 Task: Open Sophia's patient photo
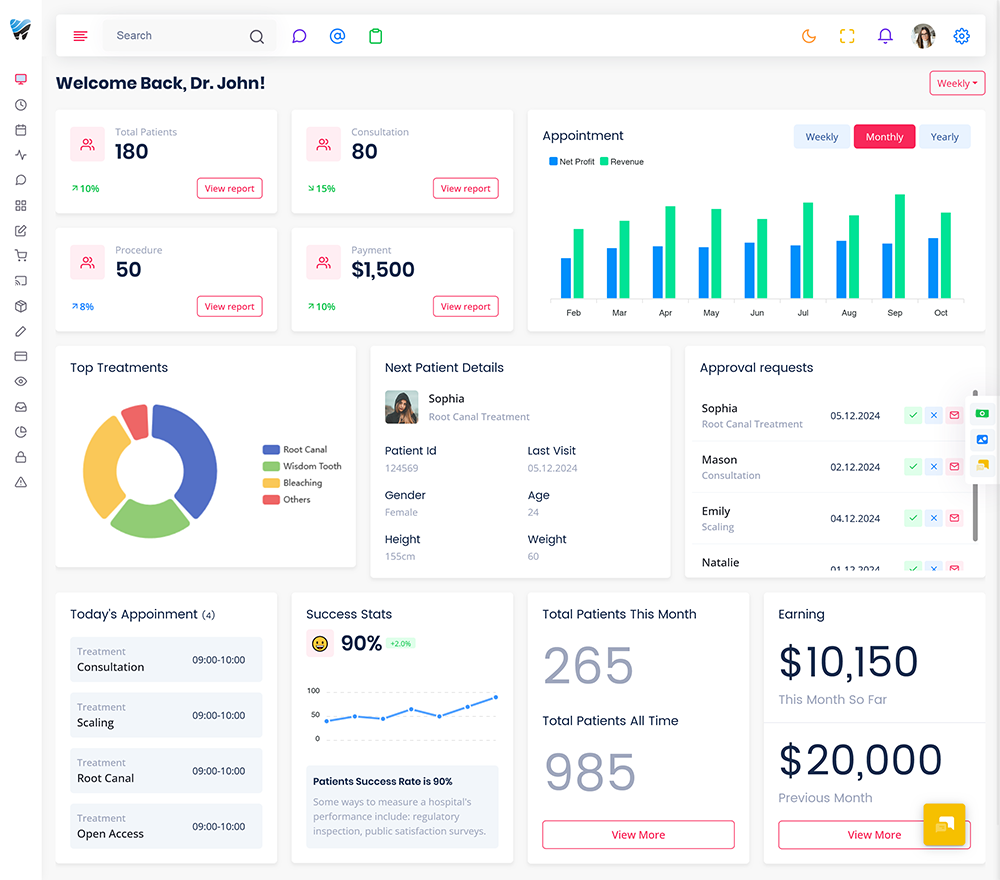(402, 407)
